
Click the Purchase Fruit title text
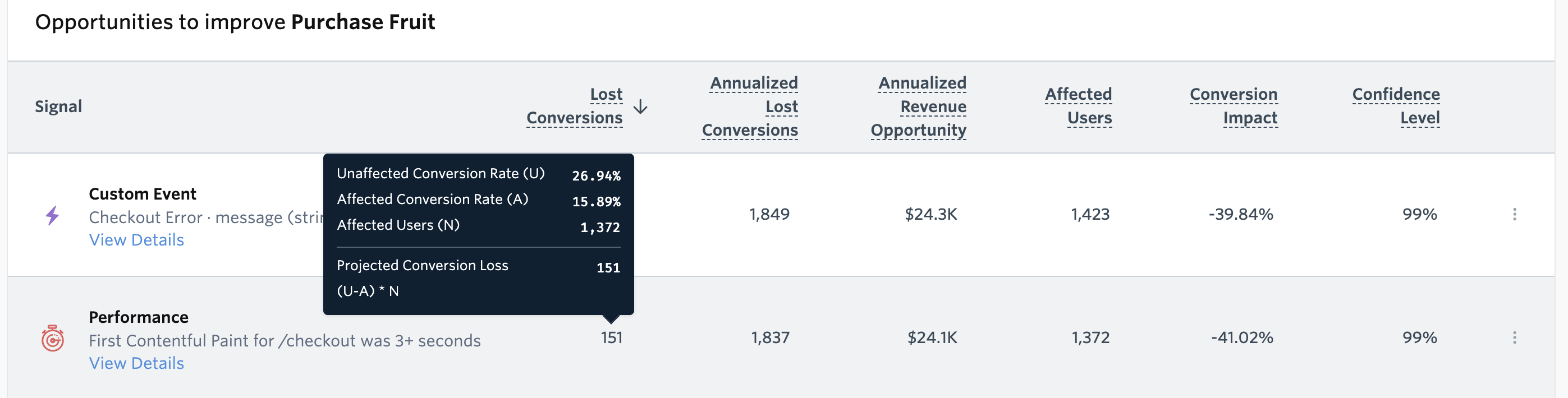(x=361, y=22)
